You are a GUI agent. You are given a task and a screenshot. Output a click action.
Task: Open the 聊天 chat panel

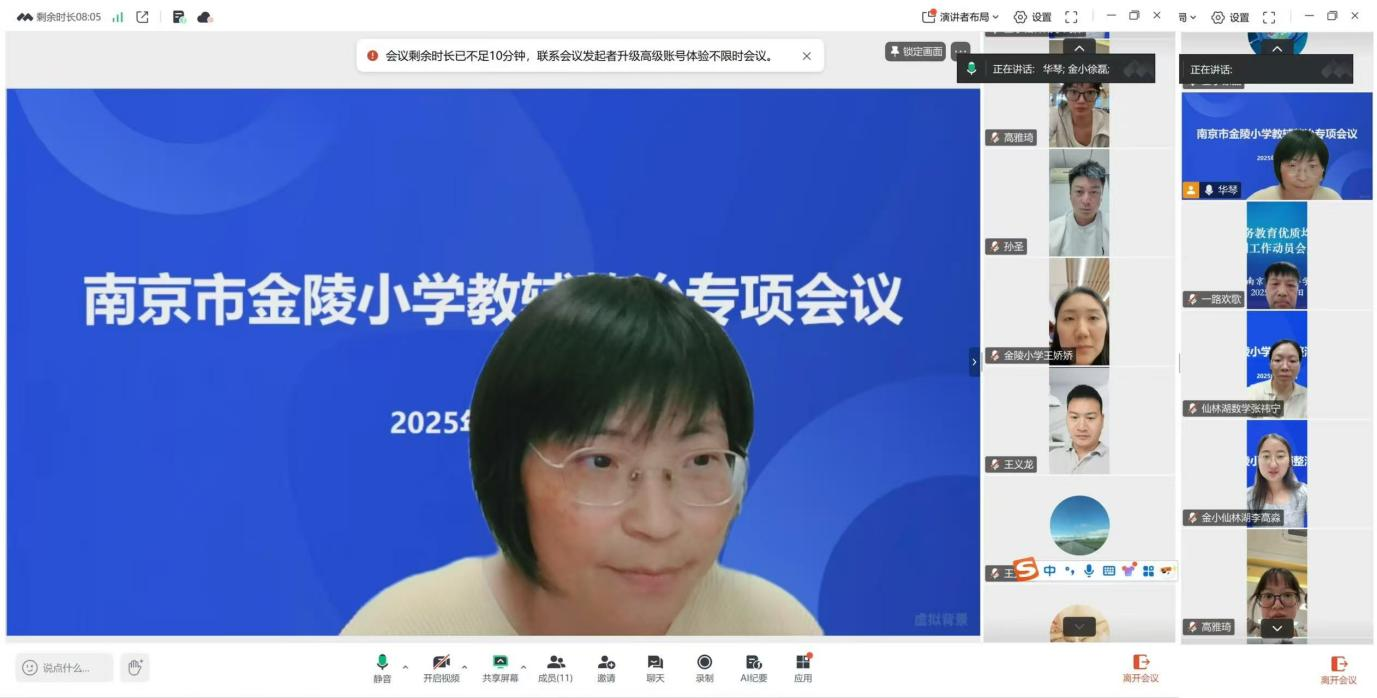(655, 667)
